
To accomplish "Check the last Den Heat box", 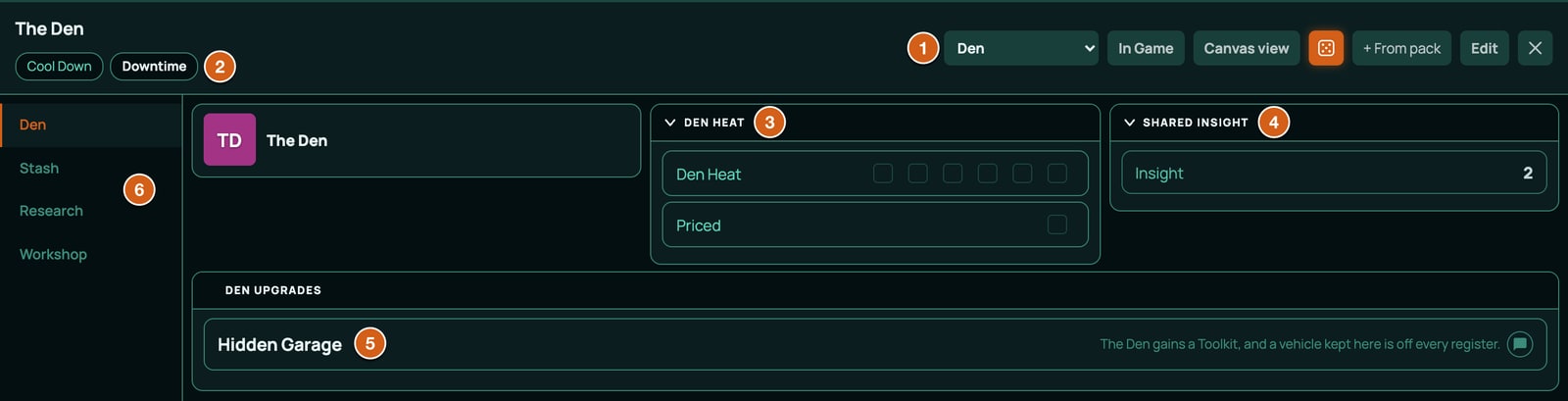I will pos(1057,174).
